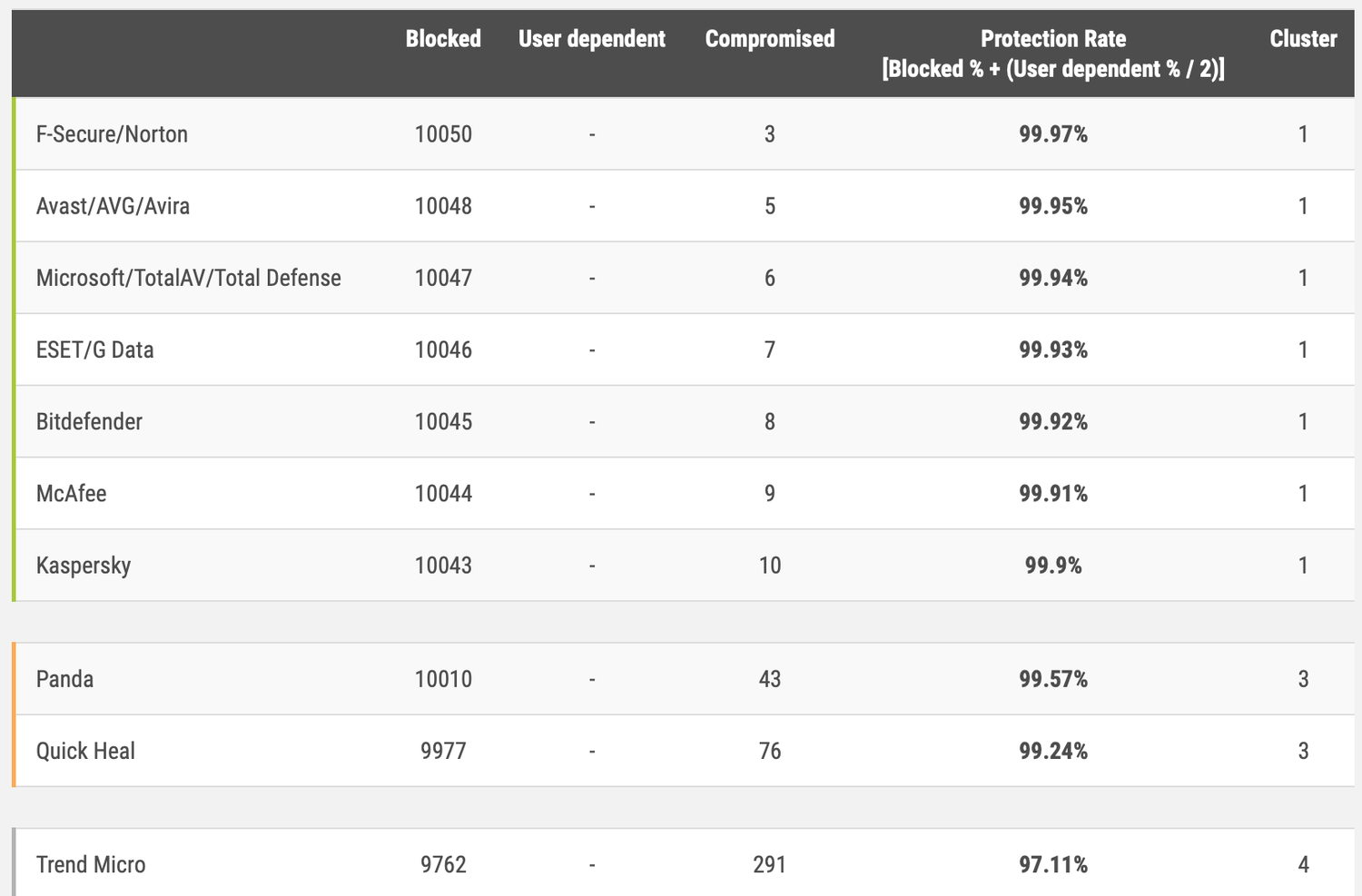1362x896 pixels.
Task: Select the Avast/AVG/Avira vendor name
Action: 113,206
